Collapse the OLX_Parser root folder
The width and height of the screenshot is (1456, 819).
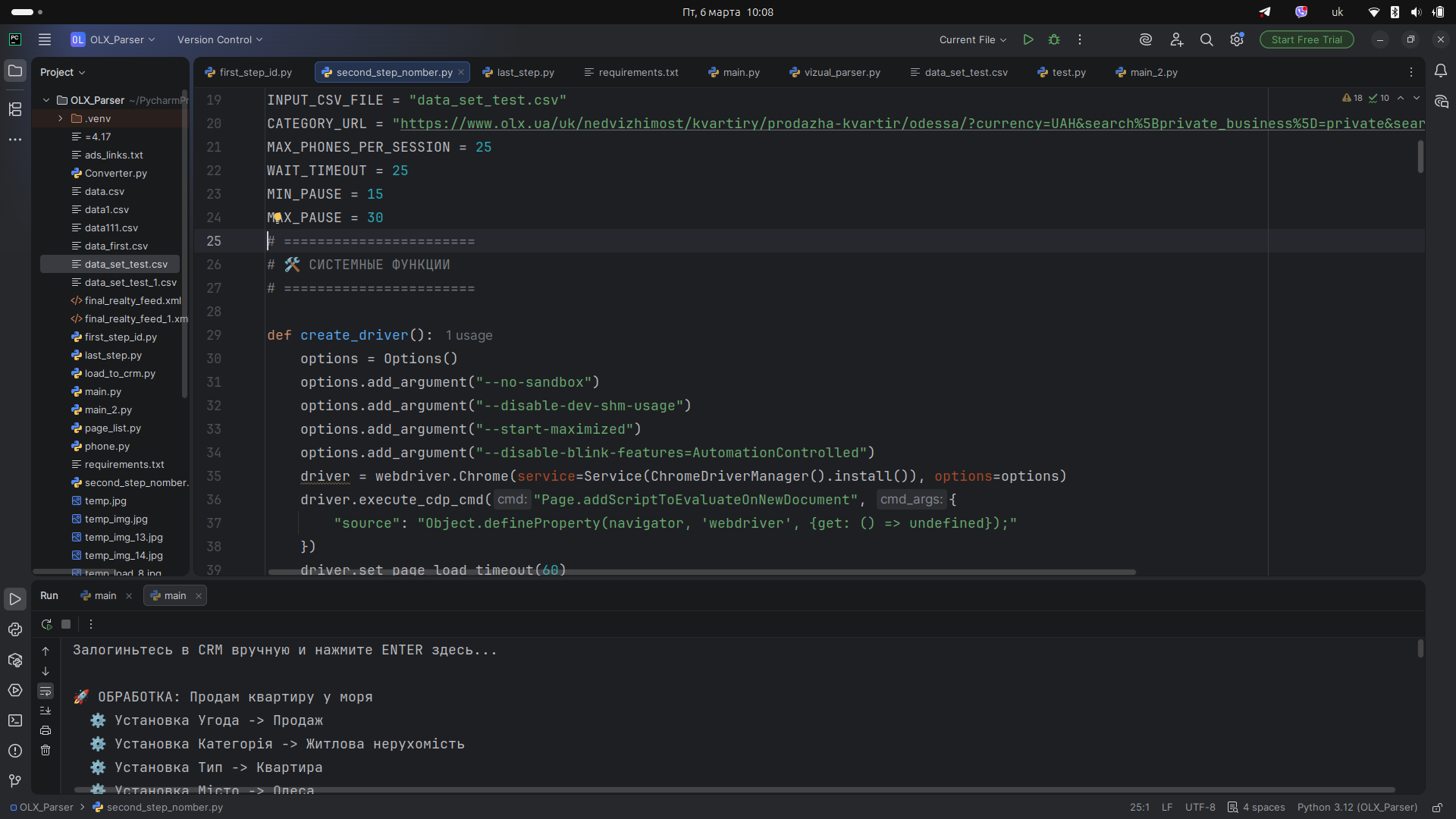click(x=46, y=100)
